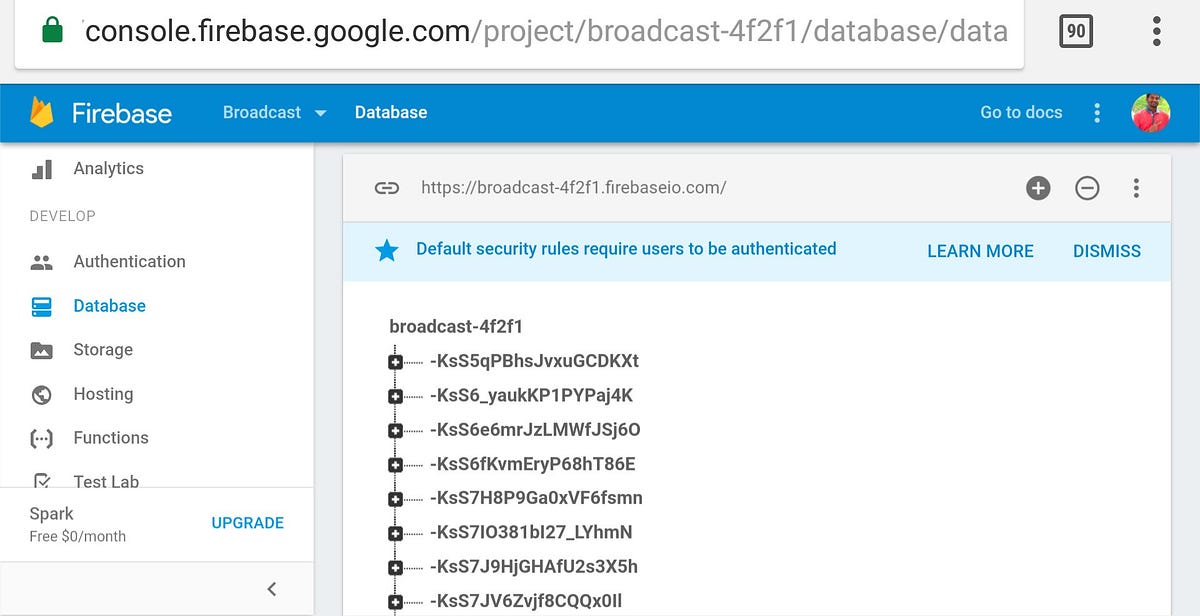The image size is (1200, 616).
Task: Click the Firebase logo icon
Action: pyautogui.click(x=42, y=112)
